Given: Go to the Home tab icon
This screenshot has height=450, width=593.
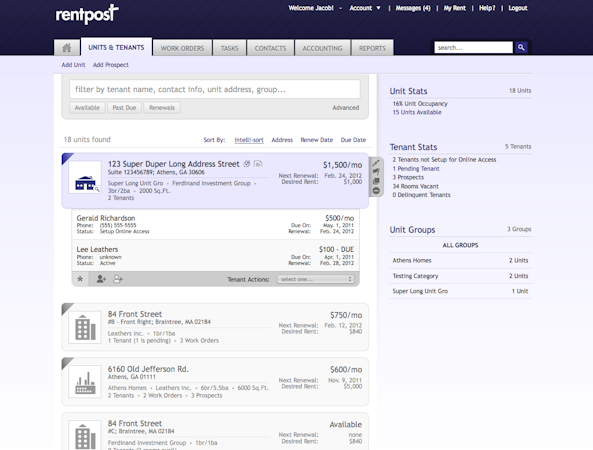Looking at the screenshot, I should click(67, 48).
